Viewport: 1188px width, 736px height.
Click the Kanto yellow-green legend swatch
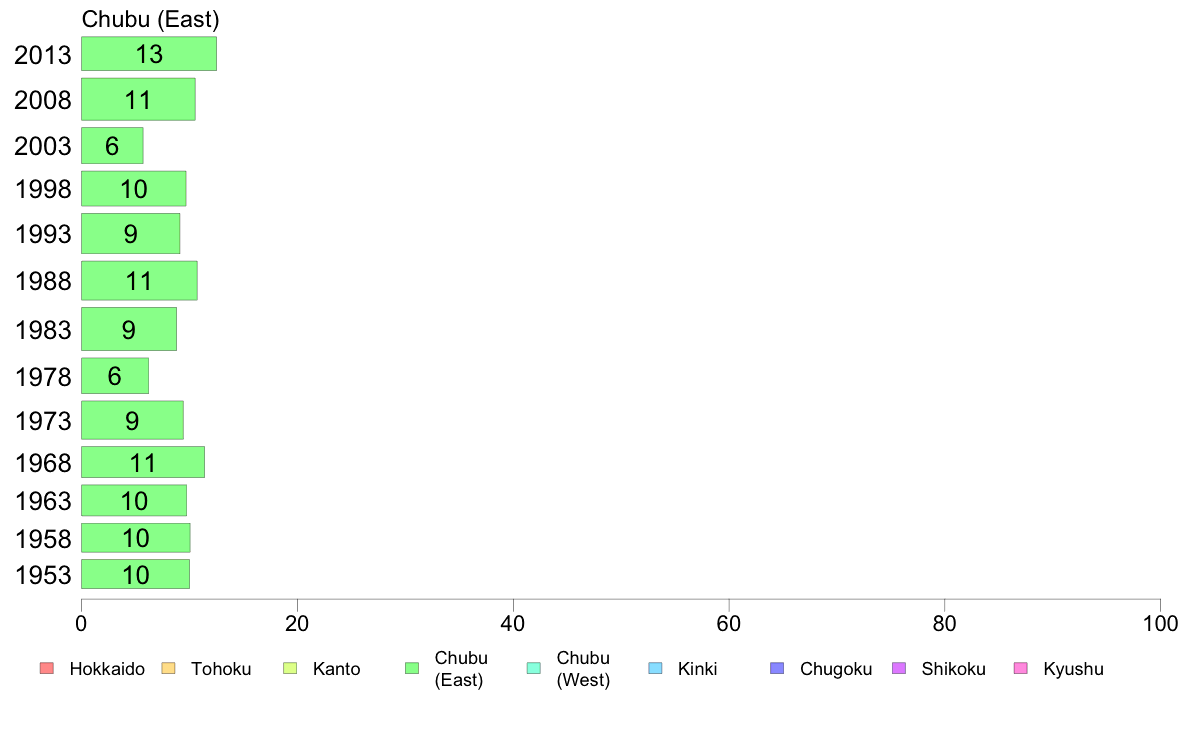point(290,669)
